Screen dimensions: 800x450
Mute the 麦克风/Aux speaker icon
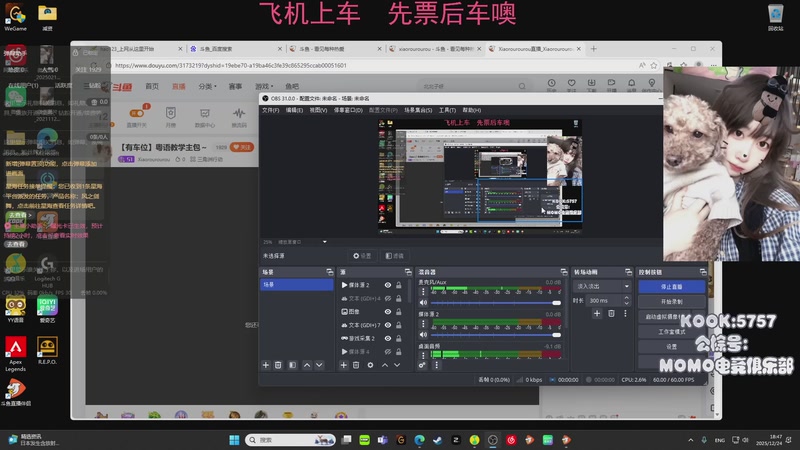423,303
